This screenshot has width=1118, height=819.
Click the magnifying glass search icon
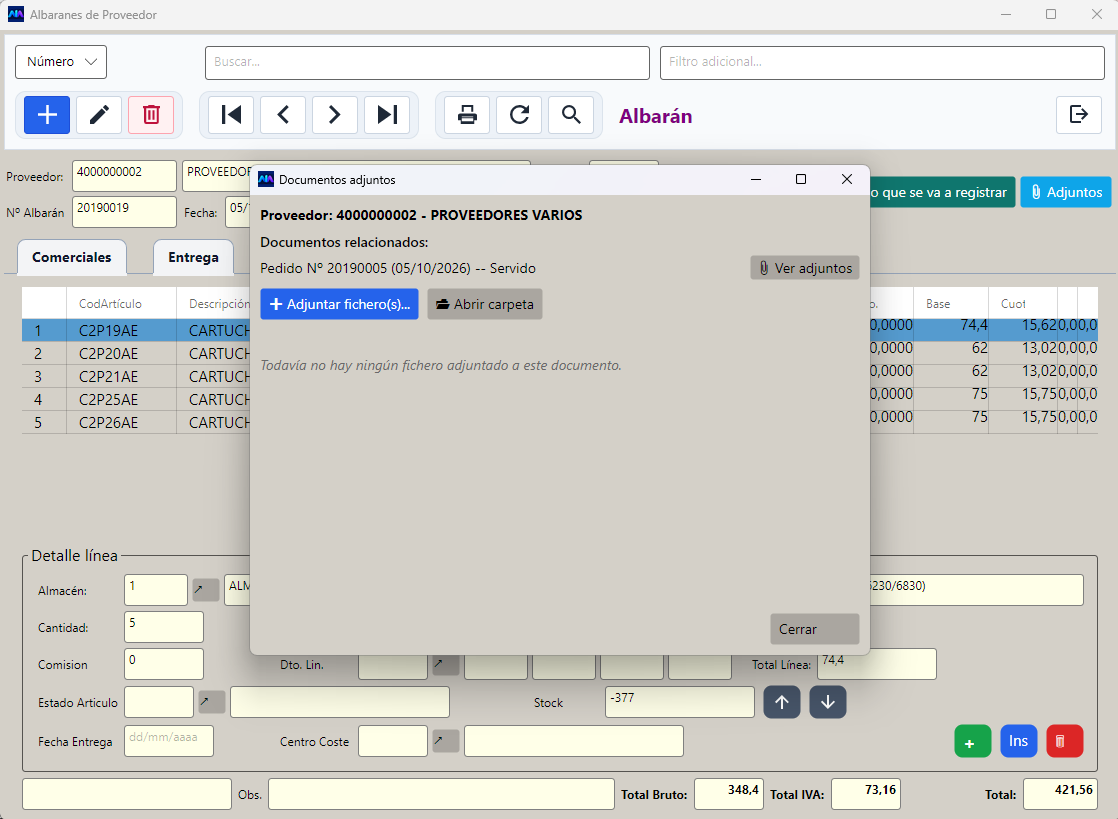[x=571, y=115]
